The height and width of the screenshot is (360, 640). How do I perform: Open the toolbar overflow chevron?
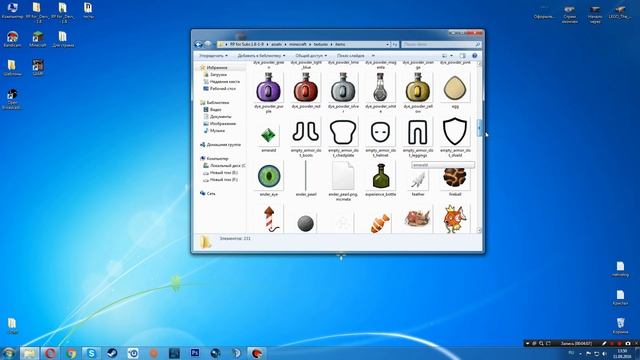coord(373,56)
